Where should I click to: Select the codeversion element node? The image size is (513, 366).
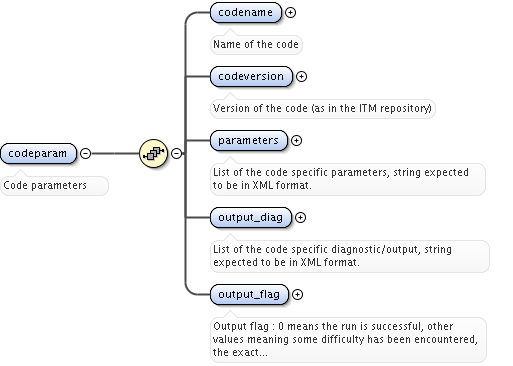click(x=251, y=76)
